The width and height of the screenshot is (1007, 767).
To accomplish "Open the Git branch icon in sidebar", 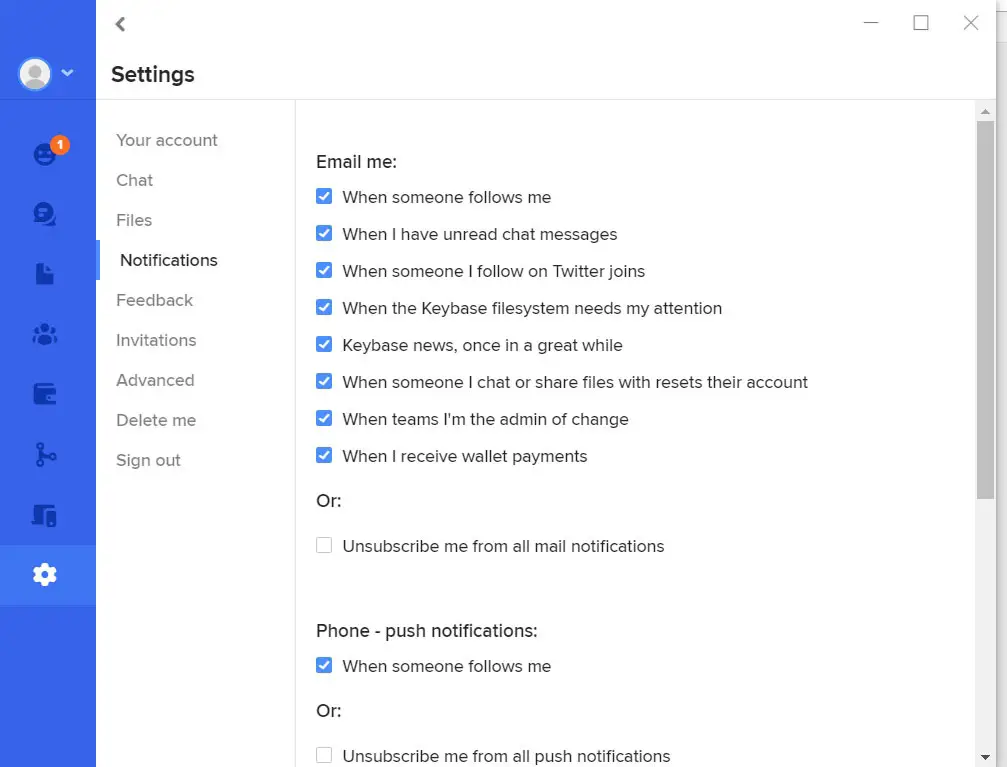I will pos(45,455).
